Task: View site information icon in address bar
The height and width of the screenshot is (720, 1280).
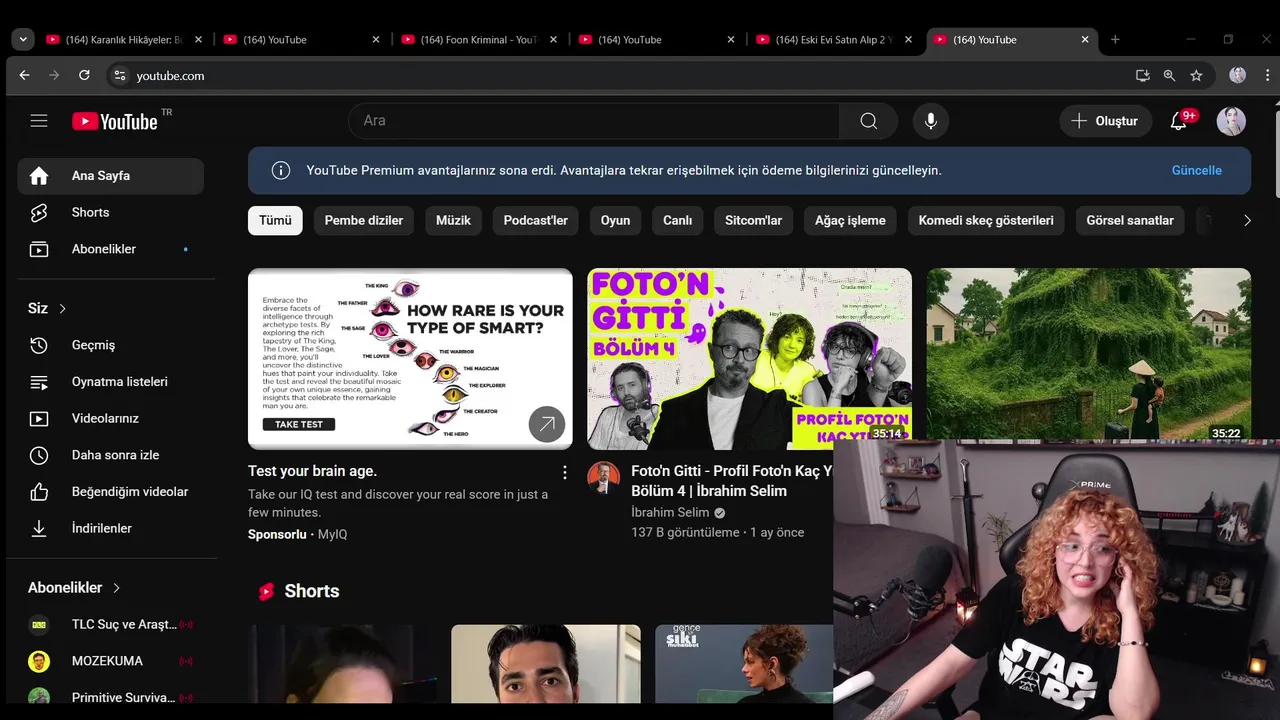Action: [119, 75]
